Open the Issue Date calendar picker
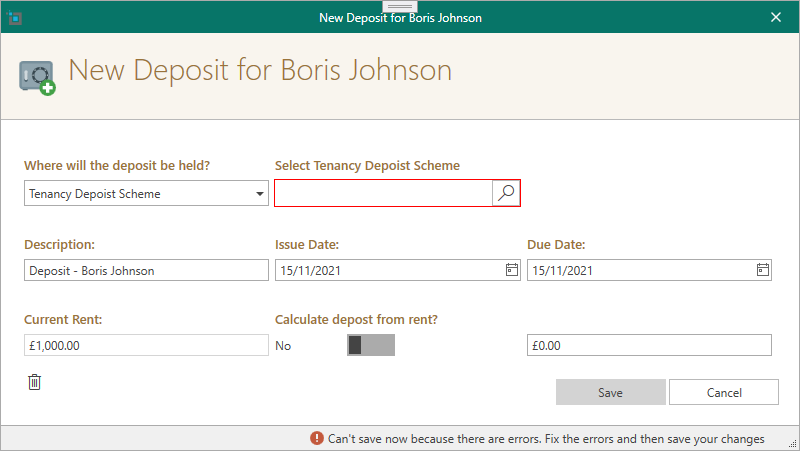The image size is (800, 451). (x=512, y=270)
